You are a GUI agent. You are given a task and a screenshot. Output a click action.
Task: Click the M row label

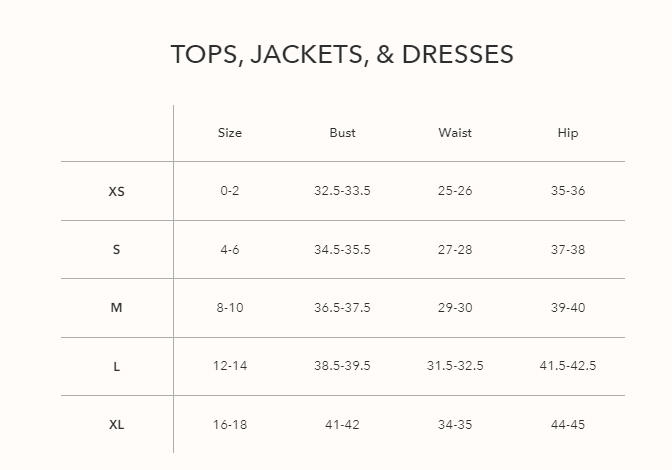point(117,308)
